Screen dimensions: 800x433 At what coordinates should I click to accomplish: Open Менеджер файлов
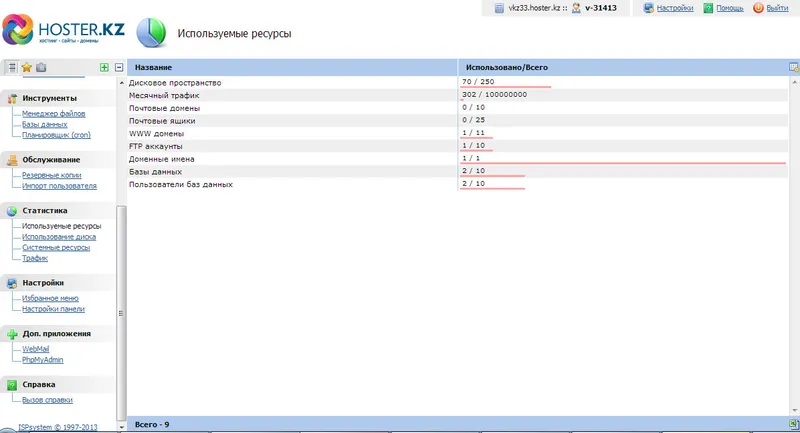tap(54, 114)
